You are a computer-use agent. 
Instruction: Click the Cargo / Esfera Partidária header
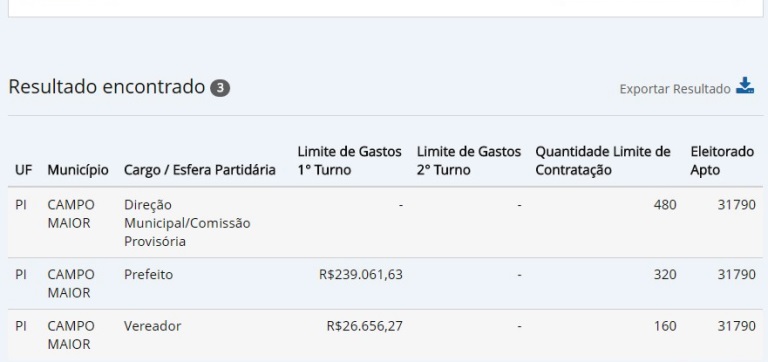click(199, 170)
